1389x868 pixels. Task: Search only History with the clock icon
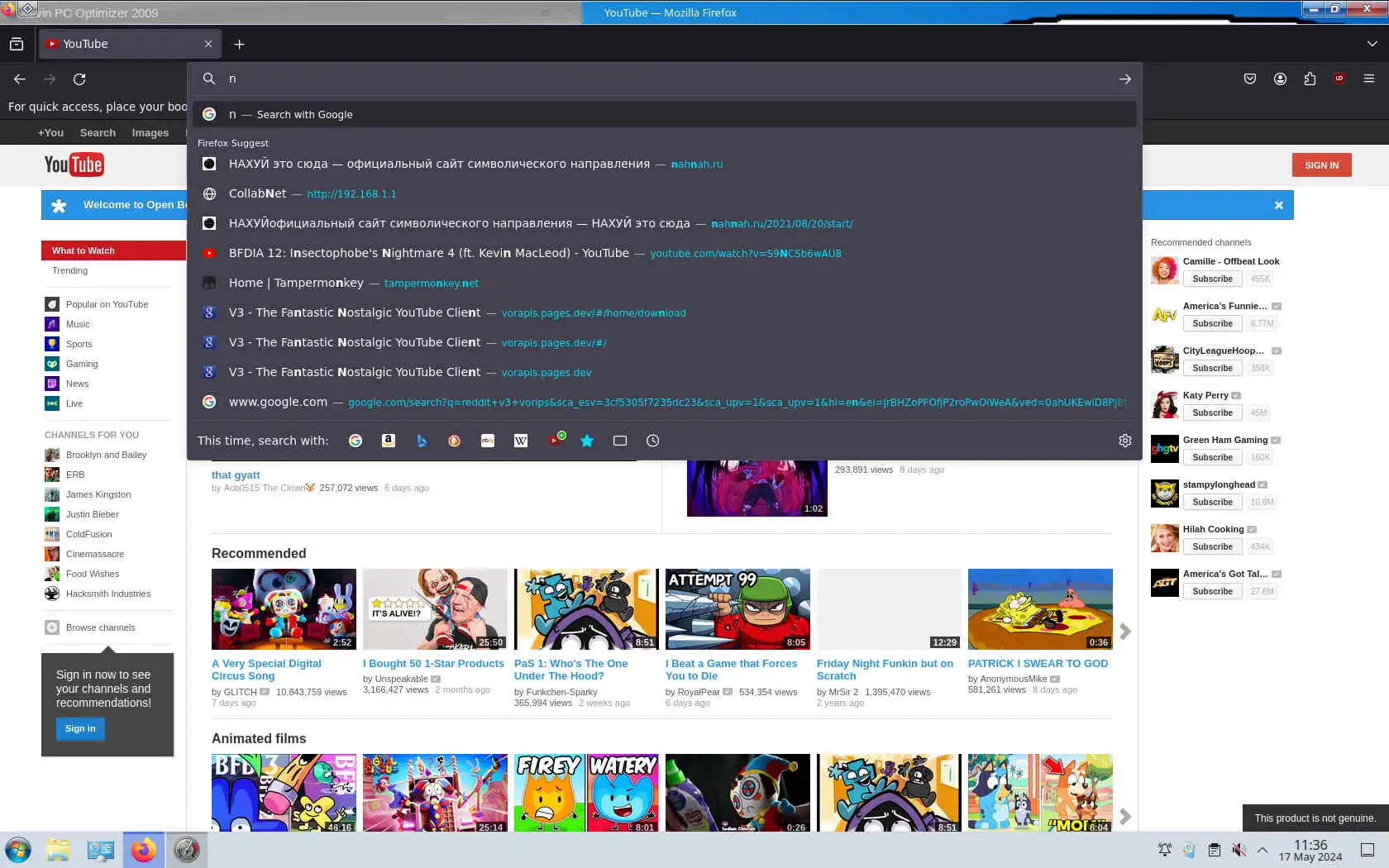tap(653, 441)
